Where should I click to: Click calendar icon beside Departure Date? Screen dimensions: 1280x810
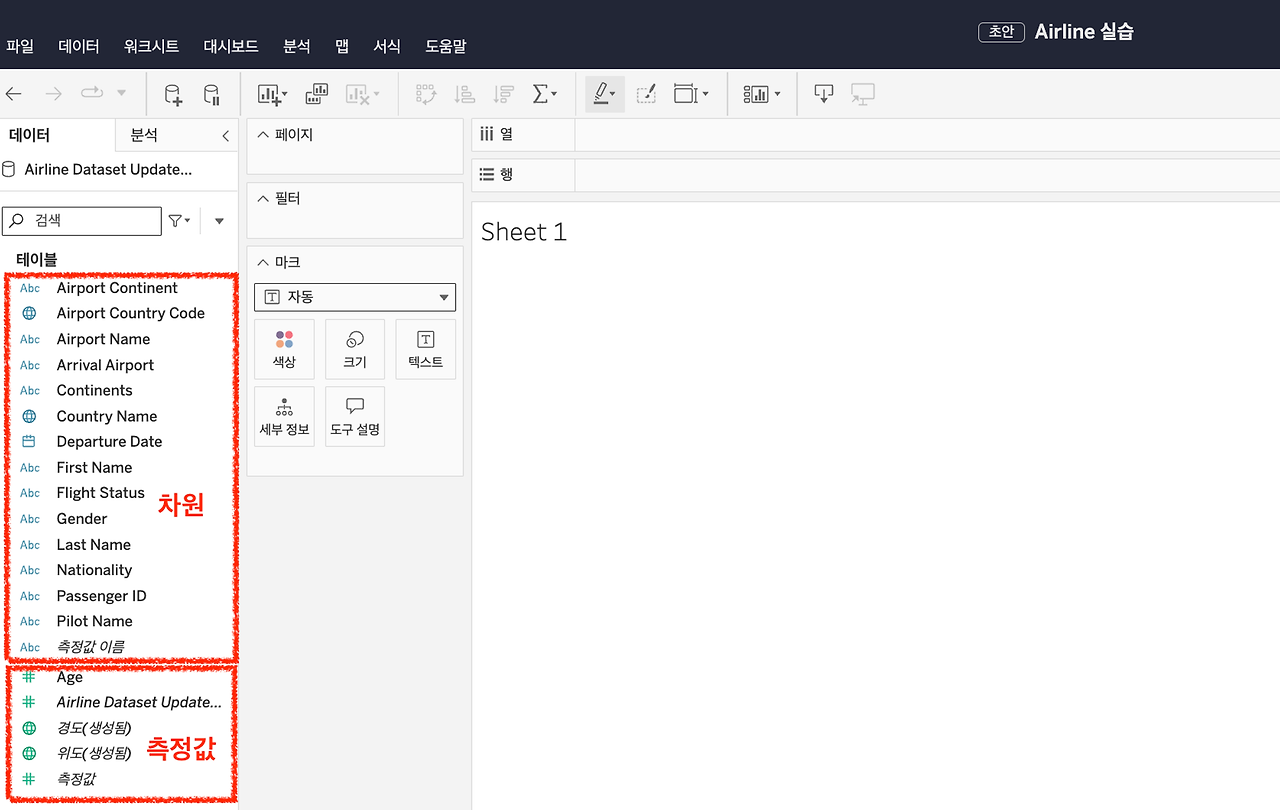[x=29, y=441]
